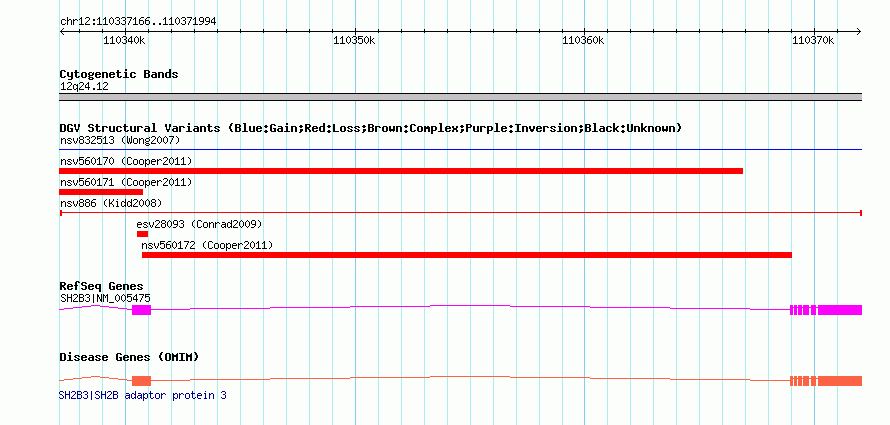This screenshot has height=425, width=890.
Task: Click the magenta first exon of SH2B3
Action: point(141,310)
